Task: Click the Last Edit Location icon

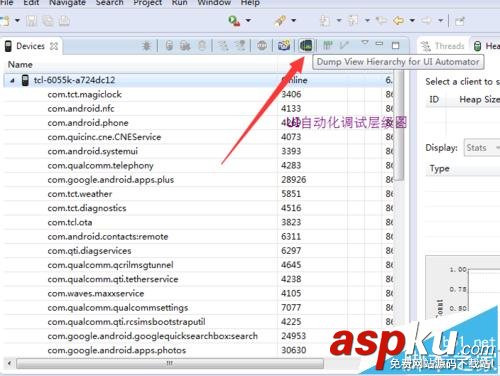Action: [x=381, y=21]
